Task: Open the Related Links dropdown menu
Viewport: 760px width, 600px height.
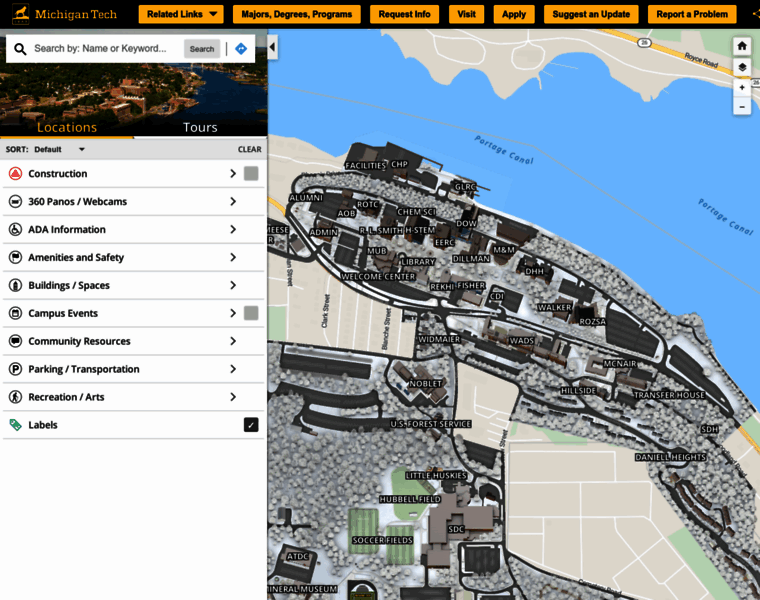Action: tap(181, 14)
